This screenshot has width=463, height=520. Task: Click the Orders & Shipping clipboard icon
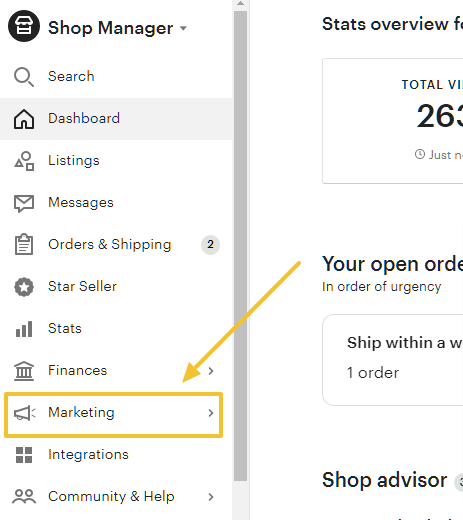click(x=24, y=244)
